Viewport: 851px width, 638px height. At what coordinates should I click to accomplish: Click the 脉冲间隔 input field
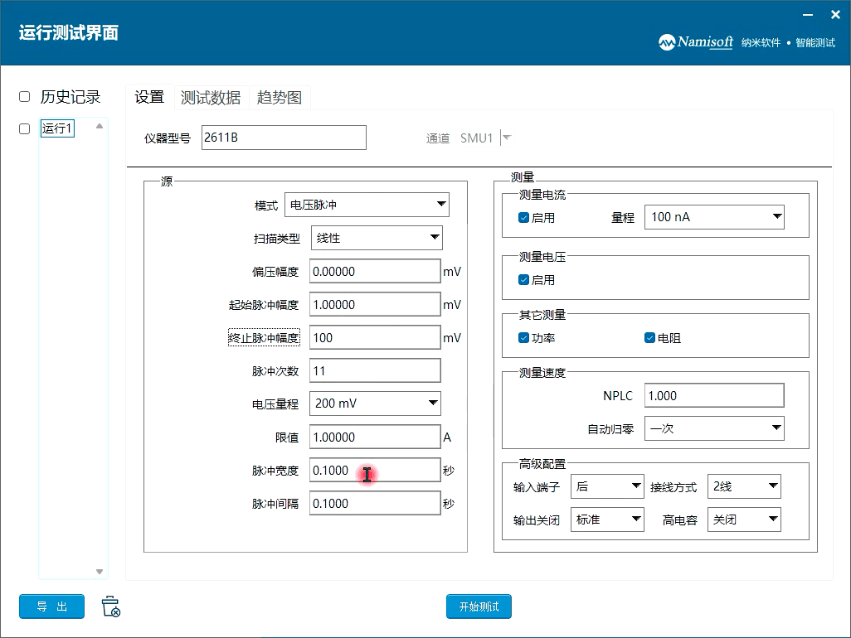point(375,503)
